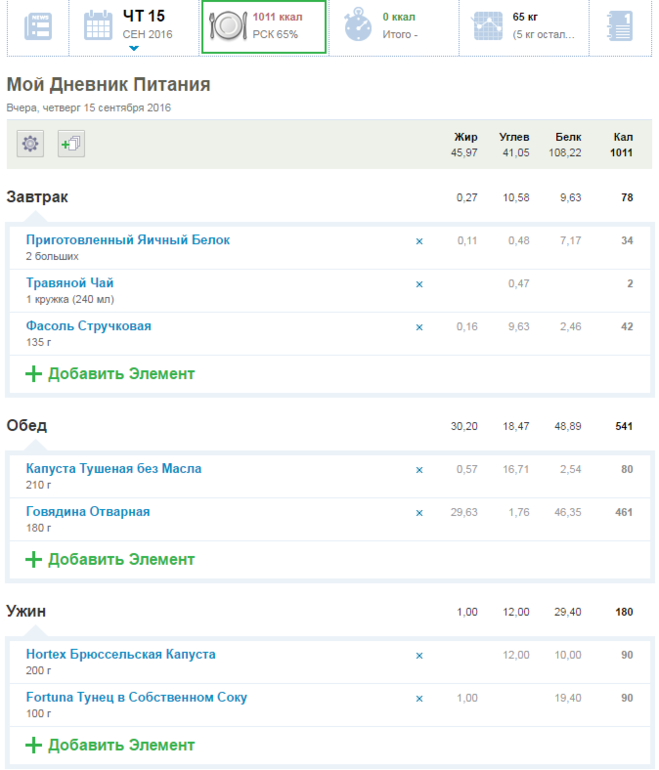Click the copy meals icon with plus
Image resolution: width=659 pixels, height=770 pixels.
click(x=71, y=144)
